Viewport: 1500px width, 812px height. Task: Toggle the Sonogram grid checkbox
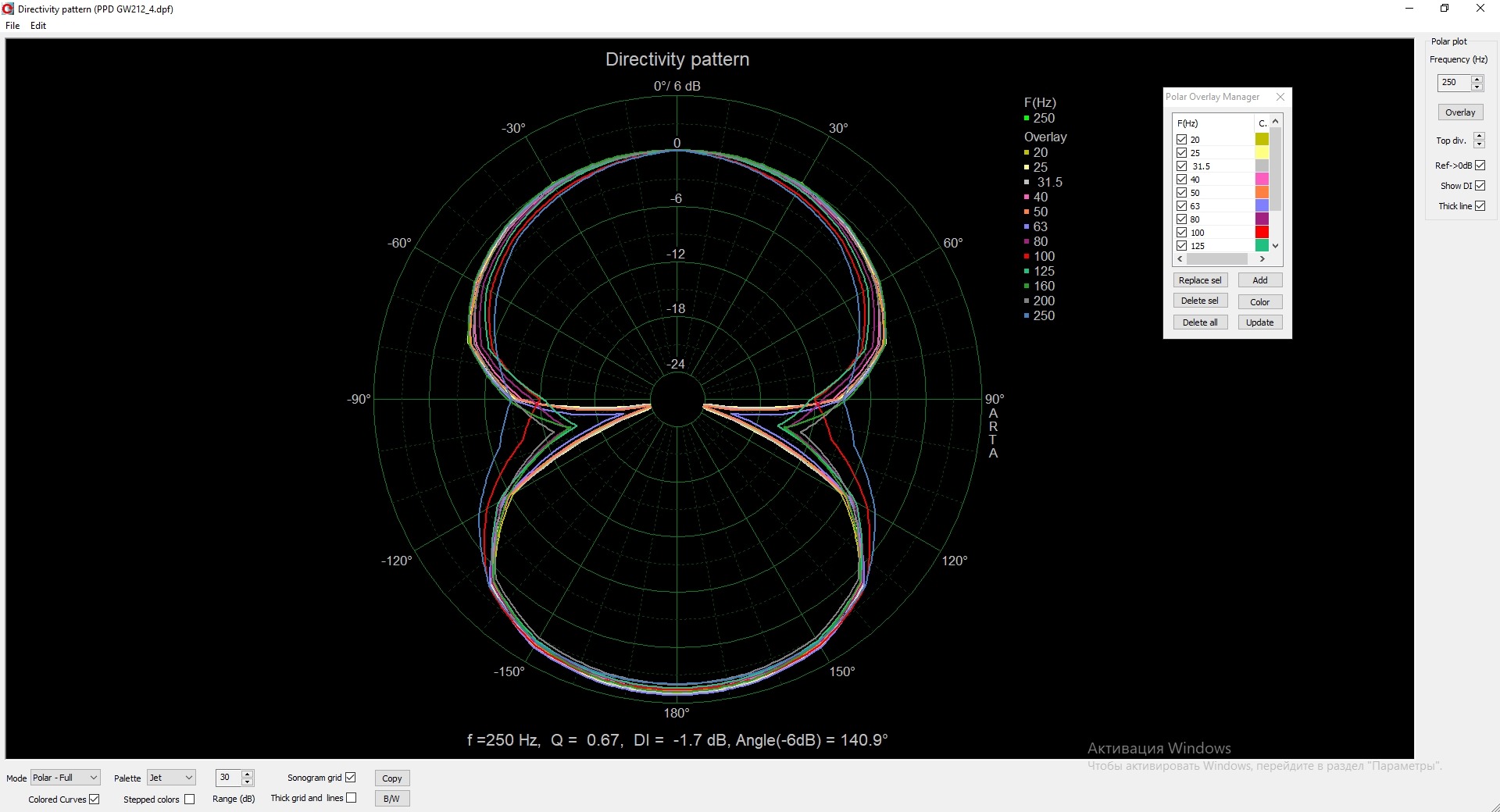pyautogui.click(x=350, y=778)
